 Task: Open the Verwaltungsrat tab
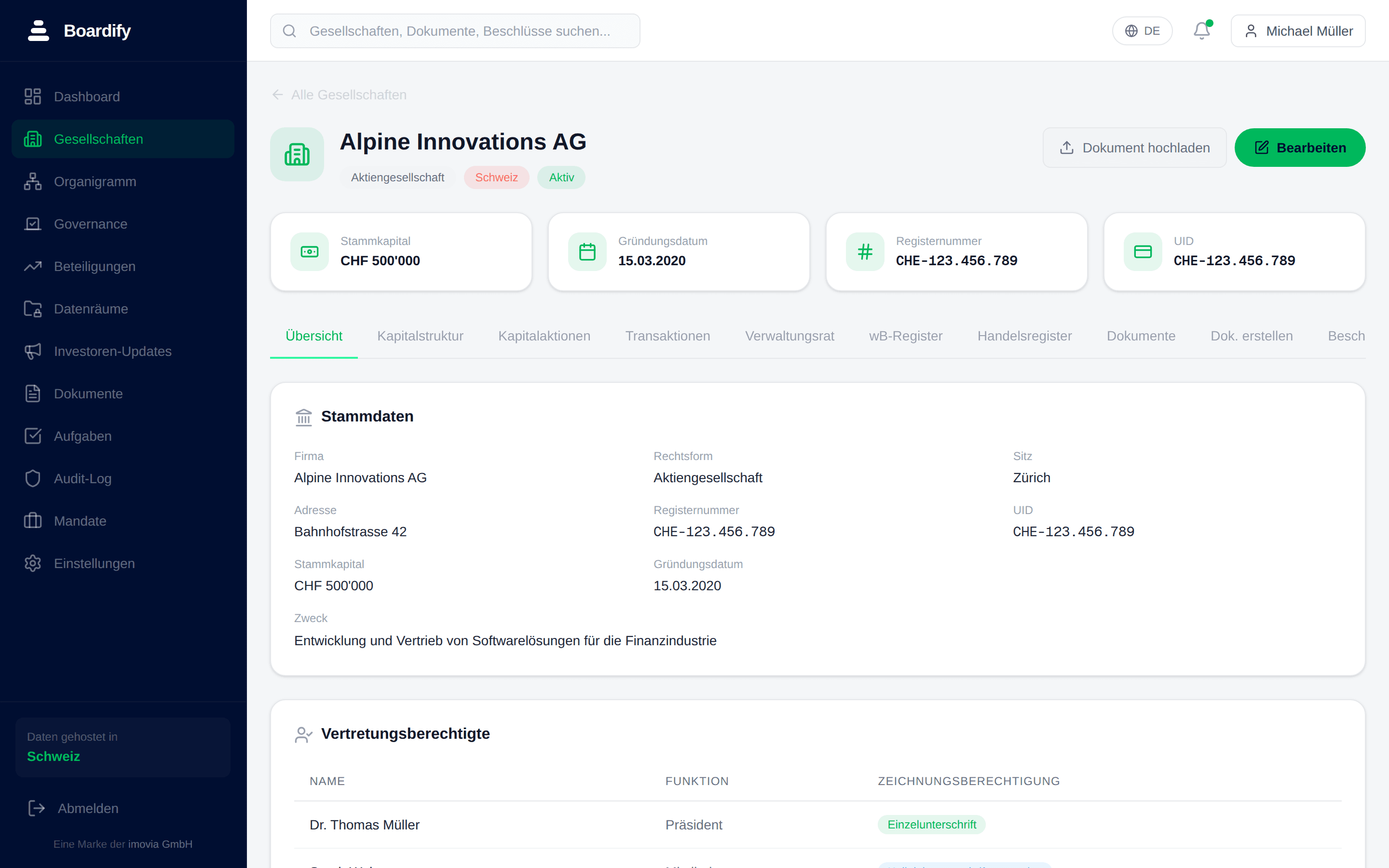(789, 336)
